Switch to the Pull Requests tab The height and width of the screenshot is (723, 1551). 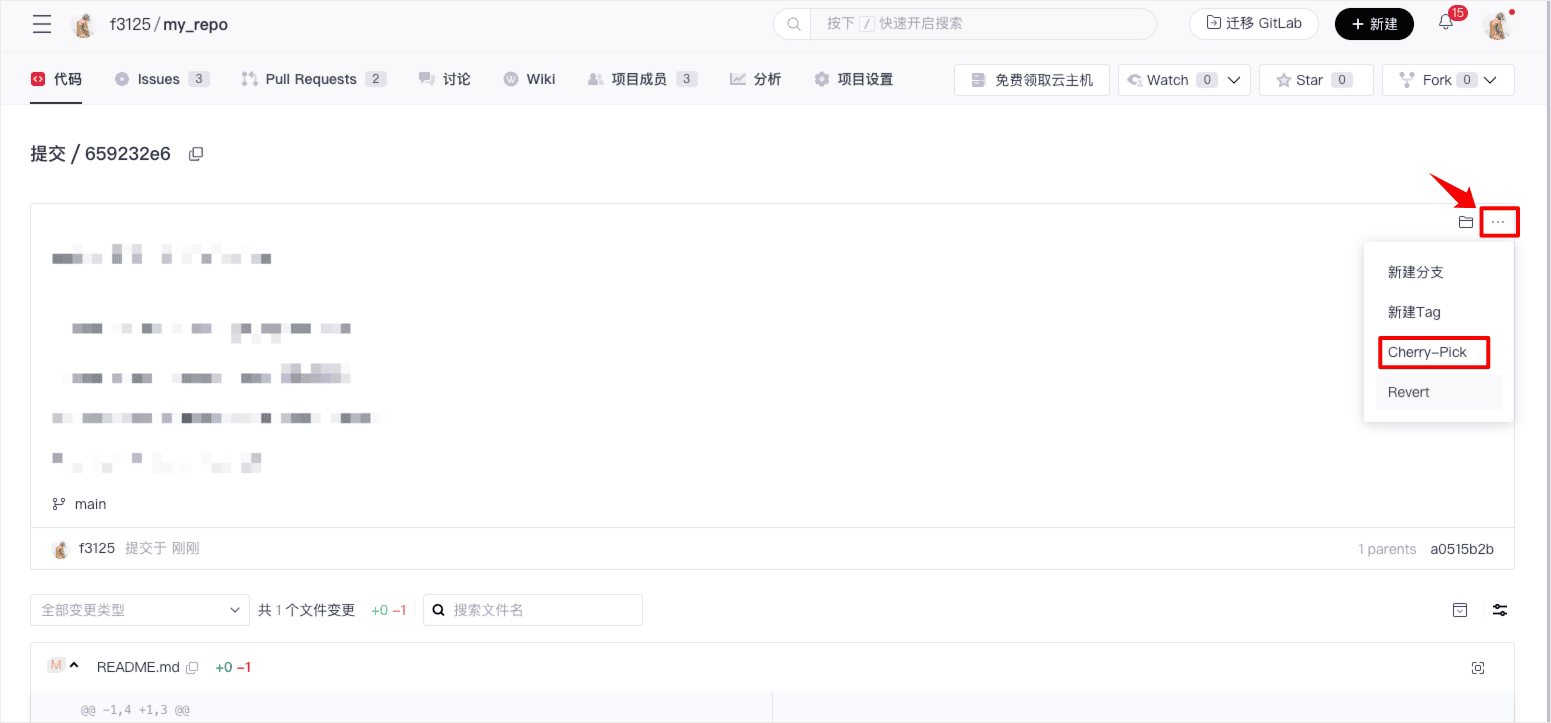pyautogui.click(x=310, y=79)
